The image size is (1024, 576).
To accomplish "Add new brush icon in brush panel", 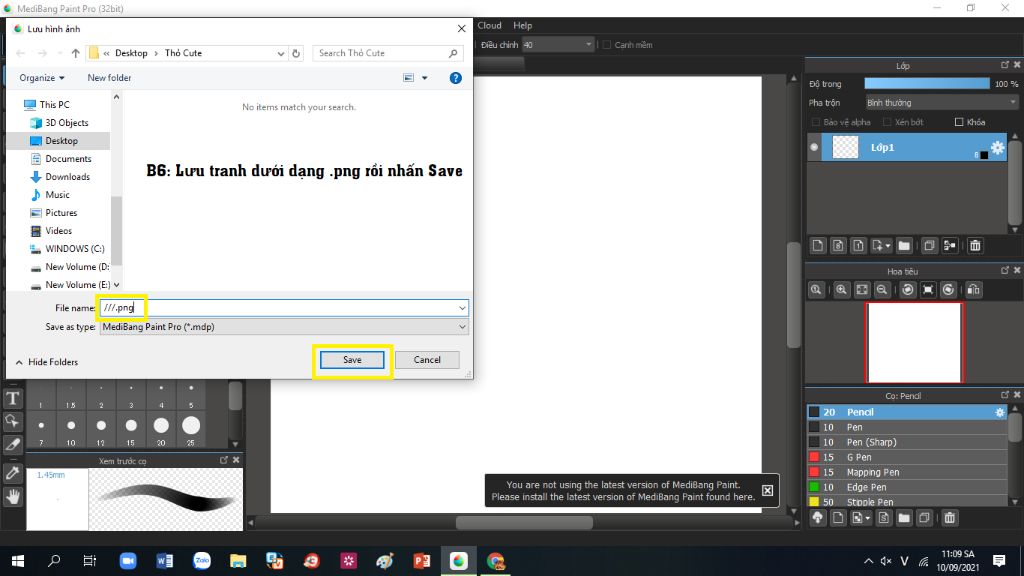I will 838,518.
